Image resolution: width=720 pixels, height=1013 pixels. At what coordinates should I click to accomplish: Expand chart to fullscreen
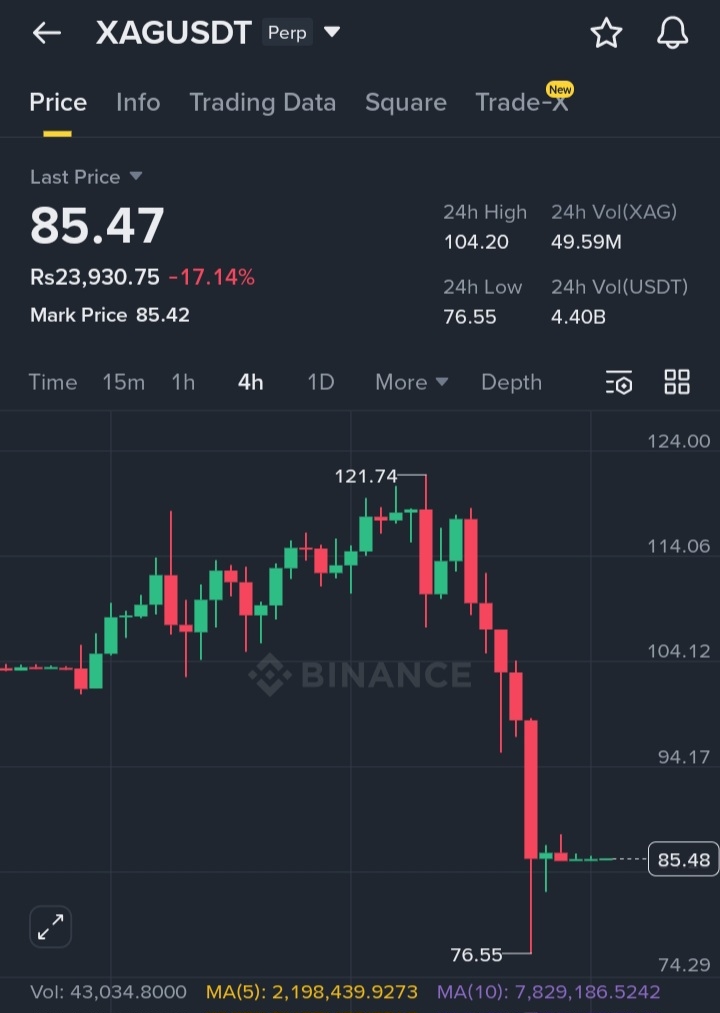[50, 927]
